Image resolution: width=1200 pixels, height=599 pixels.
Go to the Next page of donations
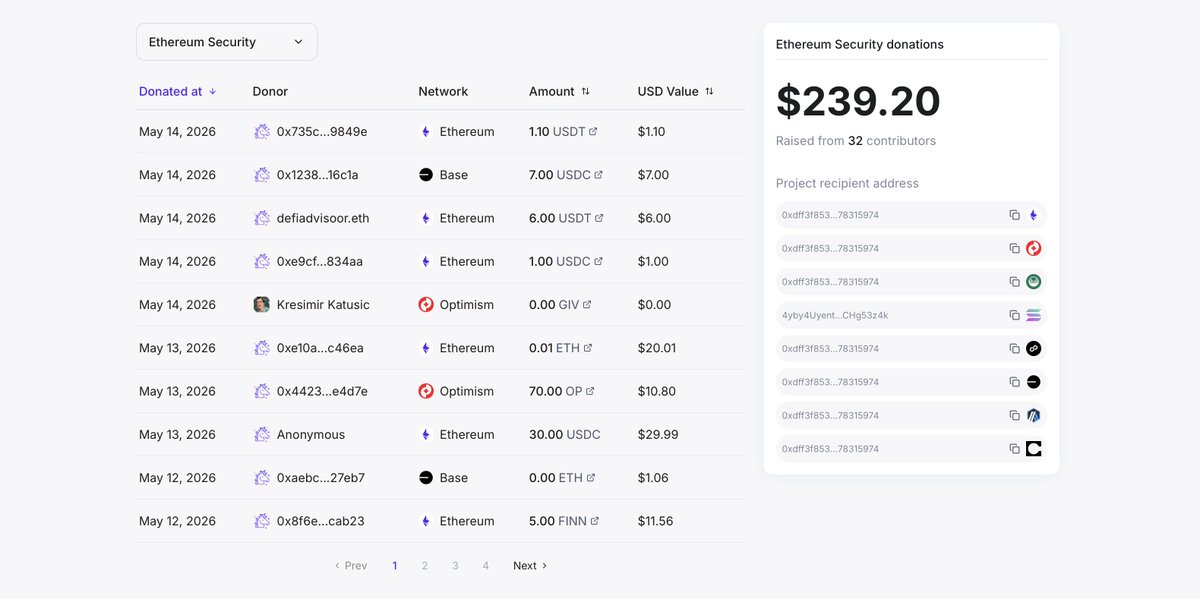click(530, 566)
